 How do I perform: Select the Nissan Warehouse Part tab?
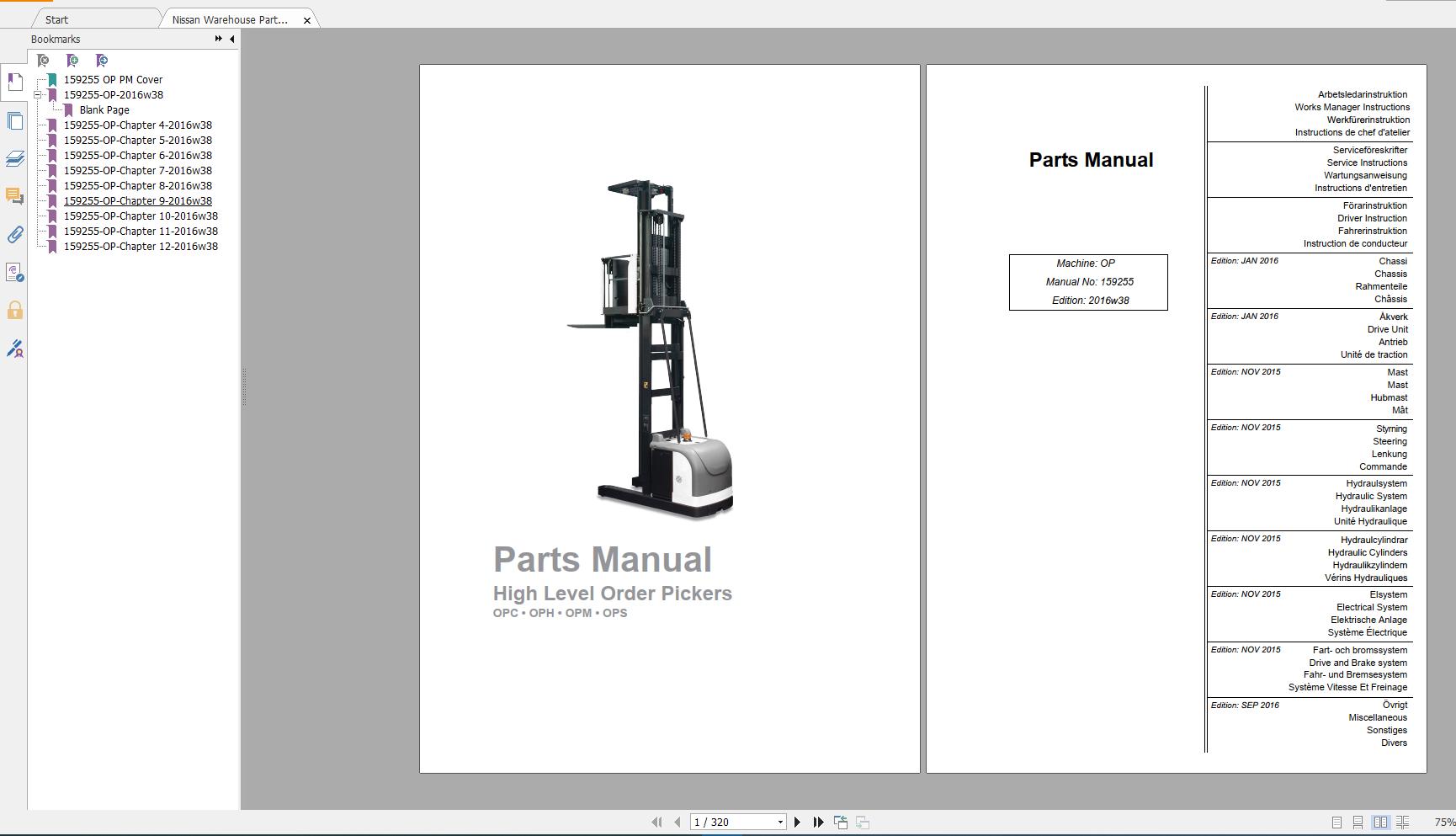(230, 19)
